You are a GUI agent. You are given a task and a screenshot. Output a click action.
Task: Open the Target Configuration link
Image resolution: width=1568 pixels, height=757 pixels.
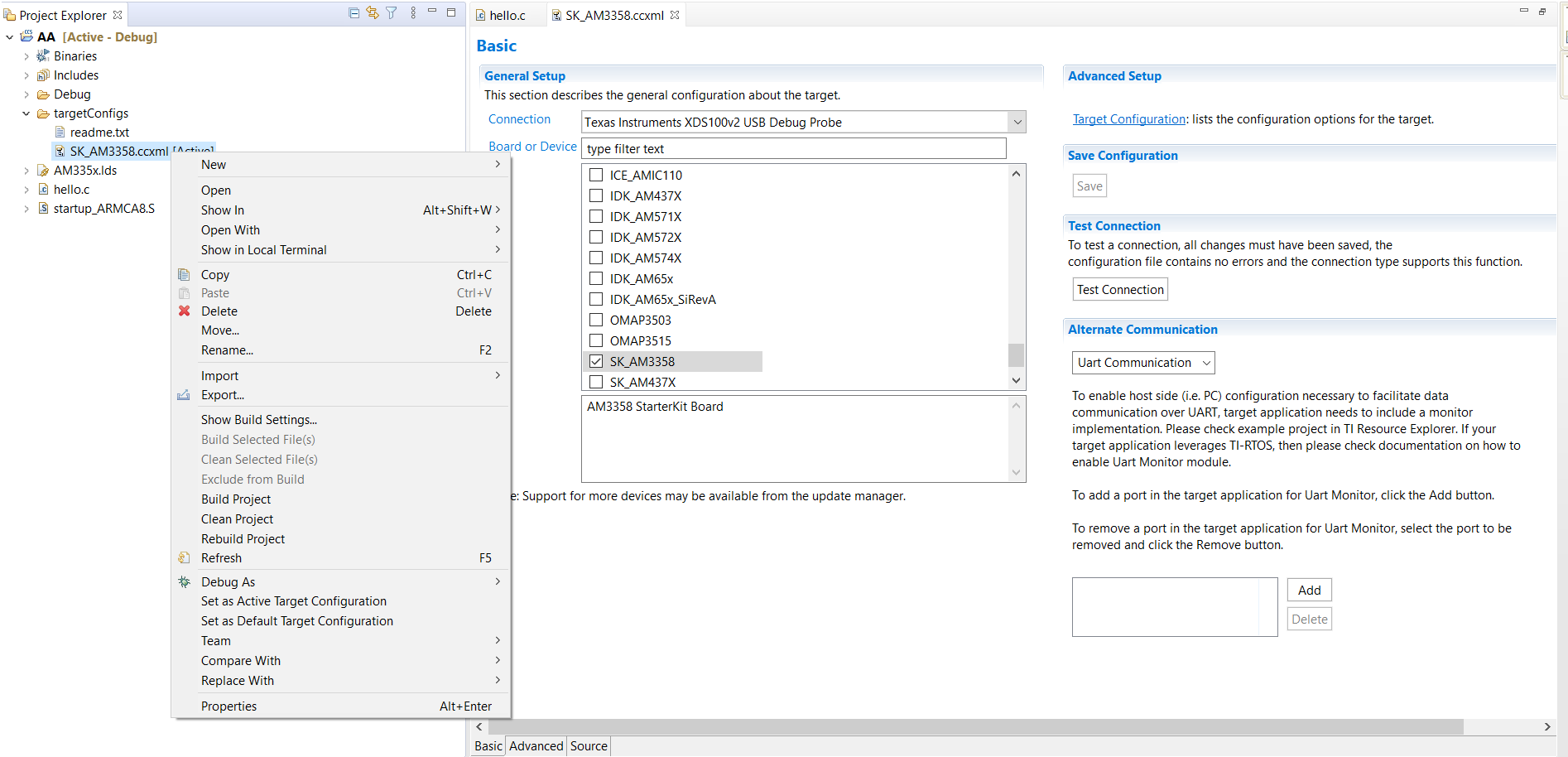1128,118
